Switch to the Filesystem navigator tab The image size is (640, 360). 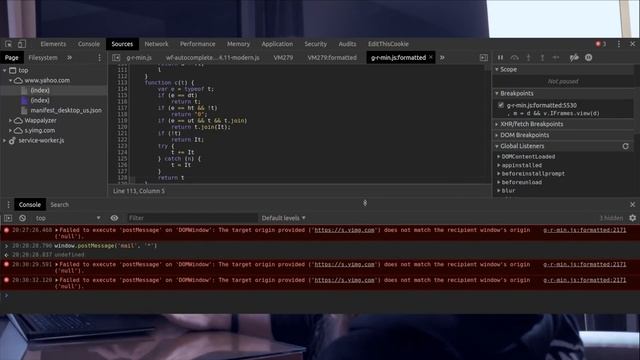tap(43, 58)
